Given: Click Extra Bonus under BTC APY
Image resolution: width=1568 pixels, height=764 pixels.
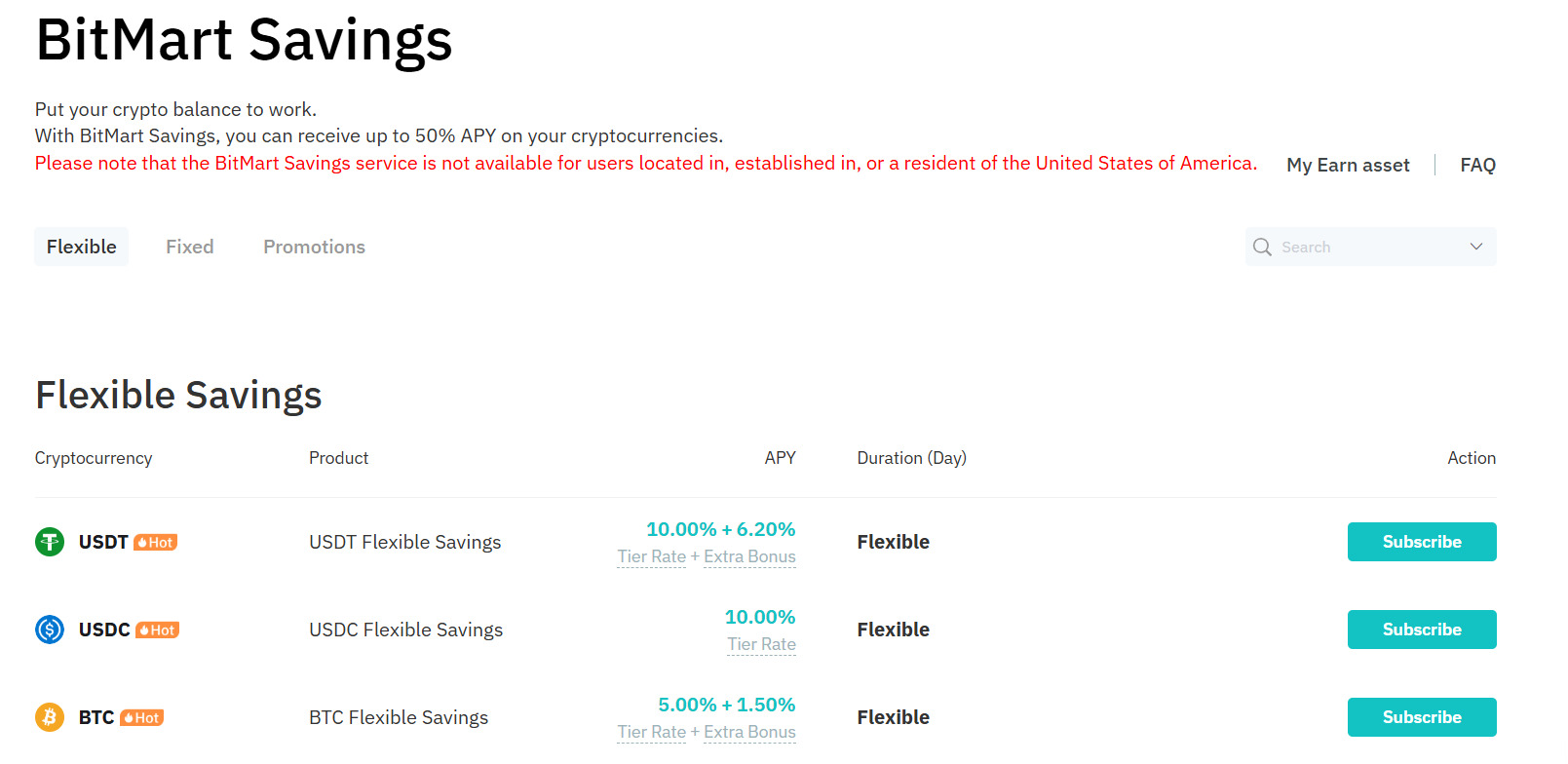Looking at the screenshot, I should point(749,732).
